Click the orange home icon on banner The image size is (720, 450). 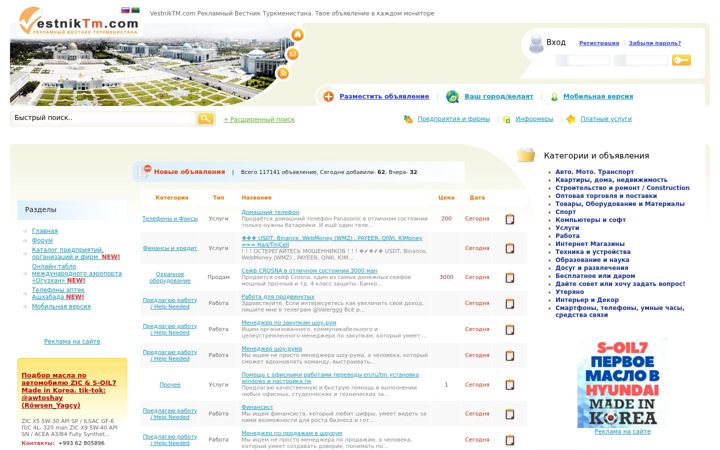(x=298, y=35)
